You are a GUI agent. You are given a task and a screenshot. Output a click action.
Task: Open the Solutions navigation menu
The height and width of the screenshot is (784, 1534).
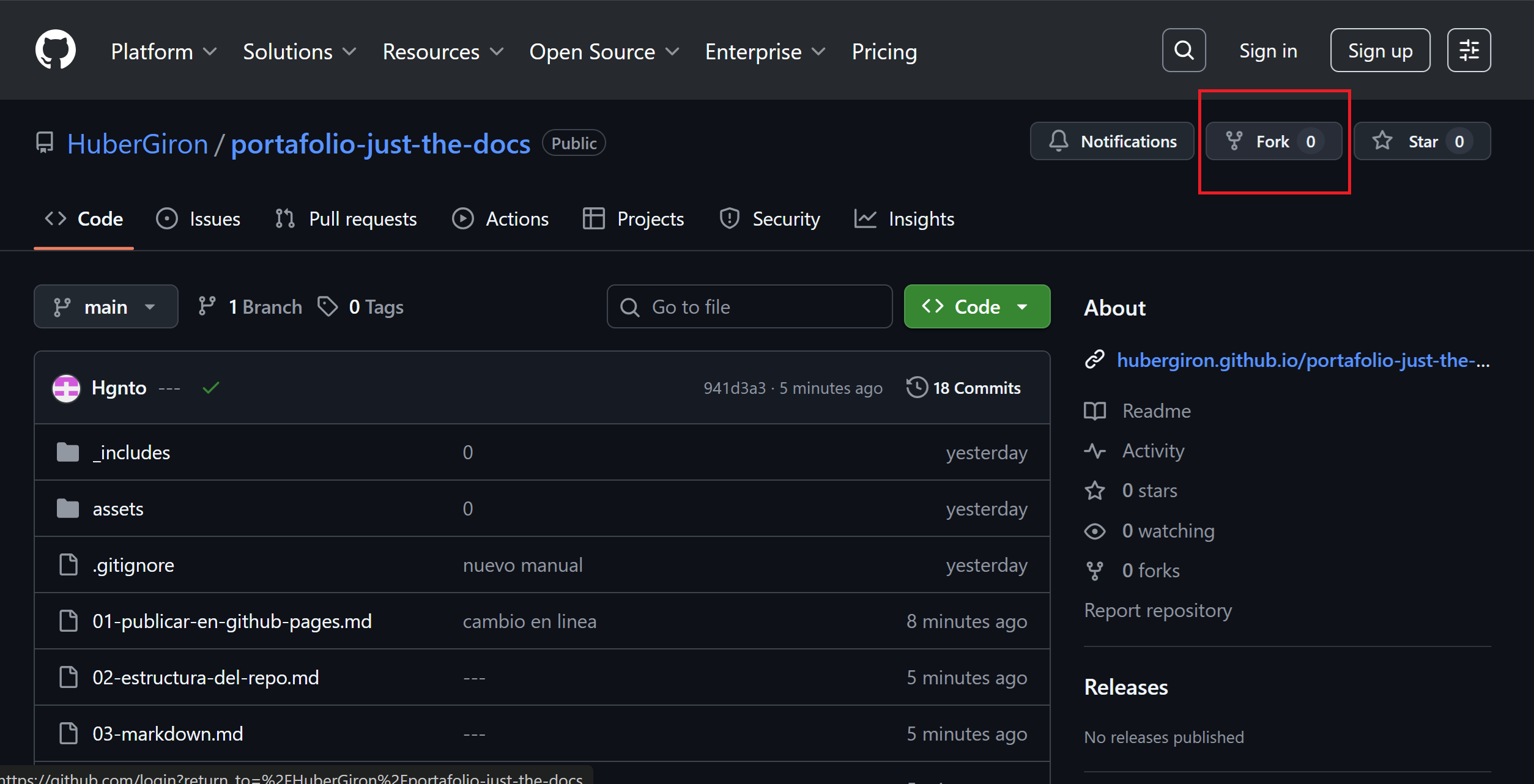pyautogui.click(x=299, y=52)
